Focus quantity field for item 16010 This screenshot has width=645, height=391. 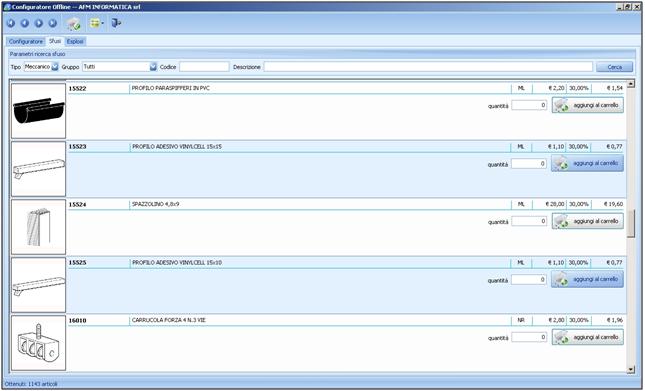click(x=529, y=337)
